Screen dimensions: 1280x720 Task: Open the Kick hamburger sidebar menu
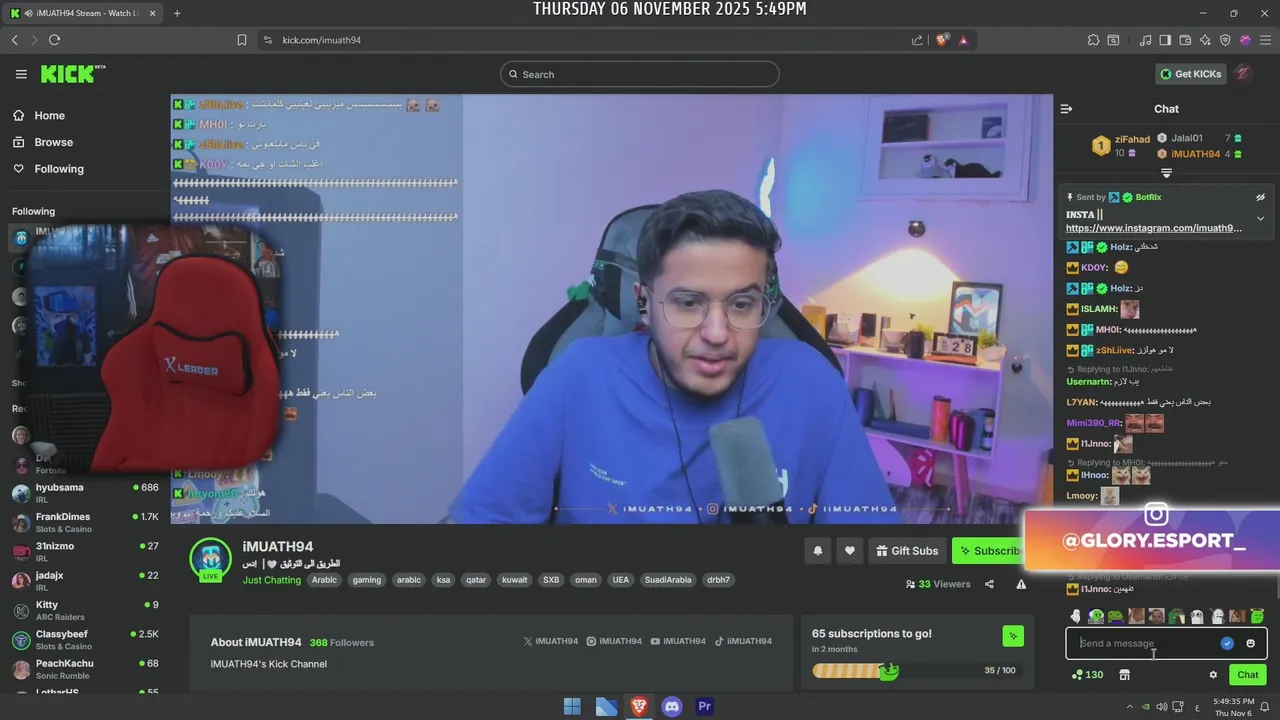point(21,74)
